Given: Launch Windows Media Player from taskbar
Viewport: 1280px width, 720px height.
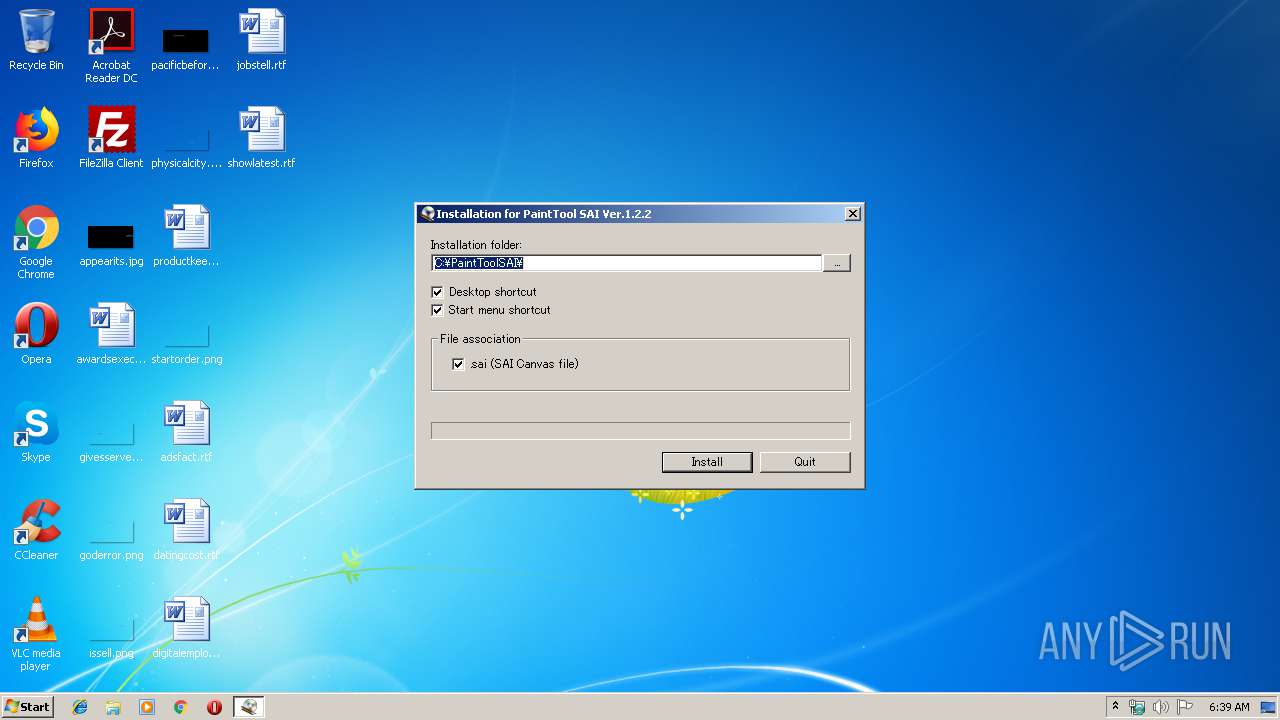Looking at the screenshot, I should (147, 707).
